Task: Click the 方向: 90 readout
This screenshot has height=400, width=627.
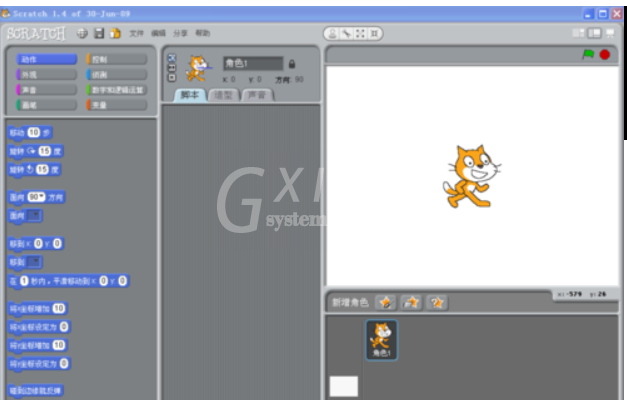Action: [x=289, y=80]
